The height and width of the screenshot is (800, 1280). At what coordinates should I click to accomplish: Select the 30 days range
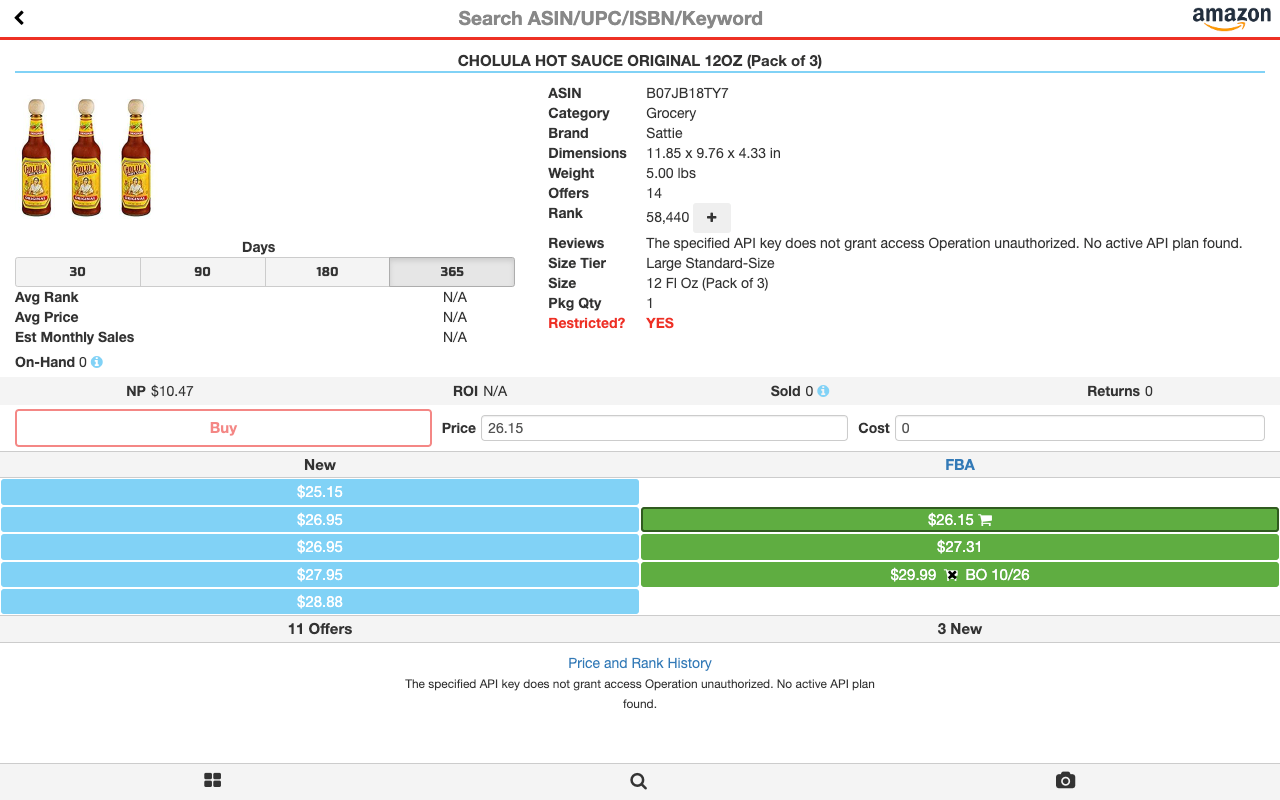point(78,272)
